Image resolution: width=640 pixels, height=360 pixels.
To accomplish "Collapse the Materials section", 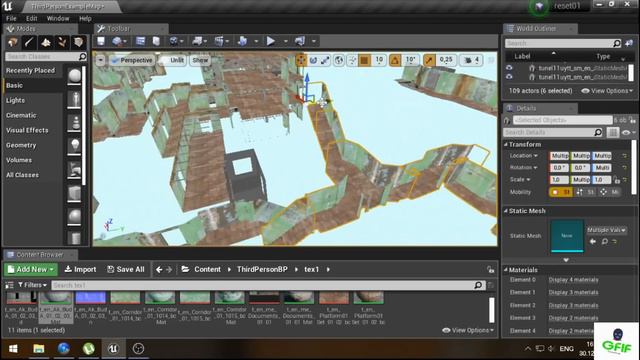I will [x=506, y=270].
